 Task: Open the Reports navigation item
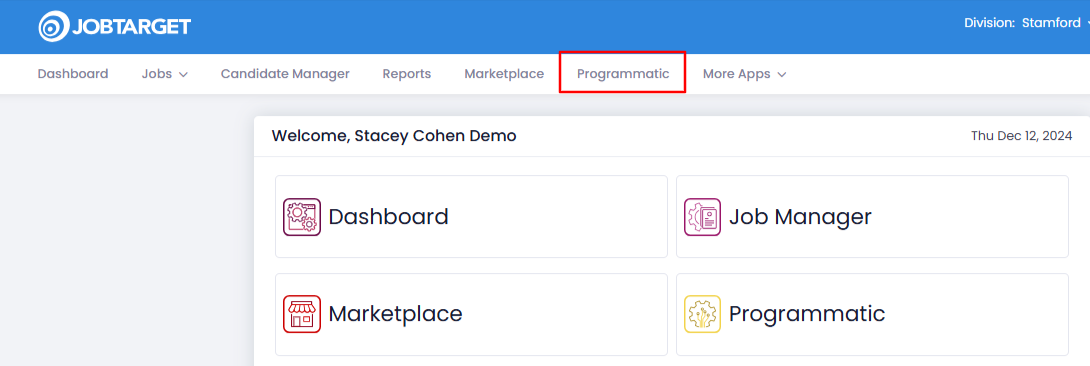[407, 74]
